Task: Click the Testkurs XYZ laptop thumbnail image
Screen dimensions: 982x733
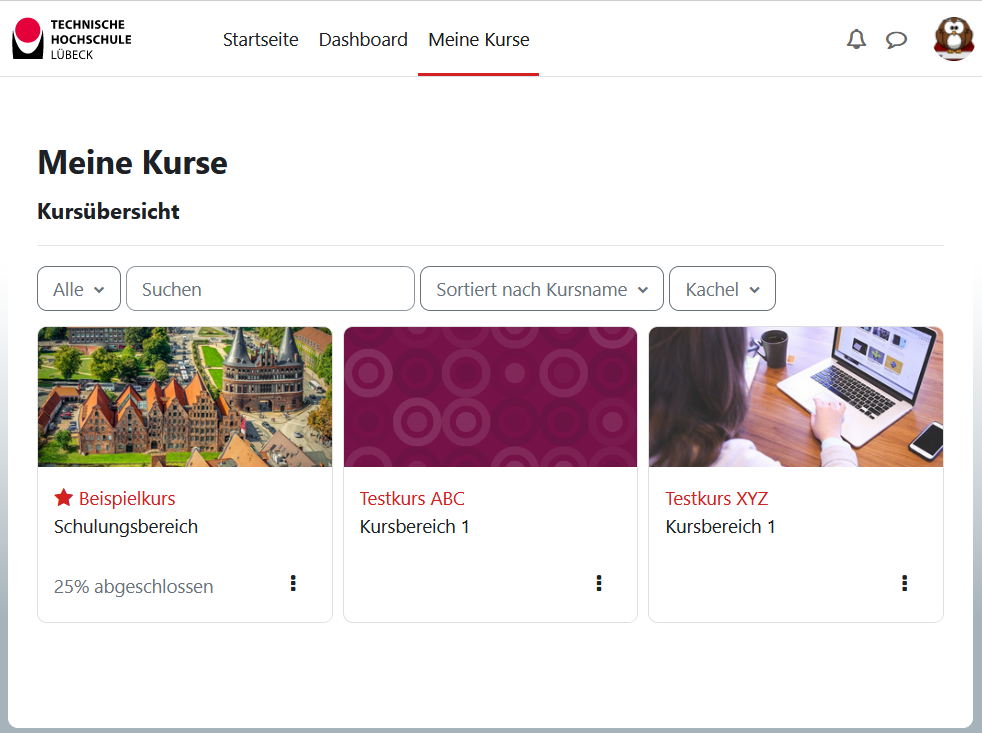Action: 796,397
